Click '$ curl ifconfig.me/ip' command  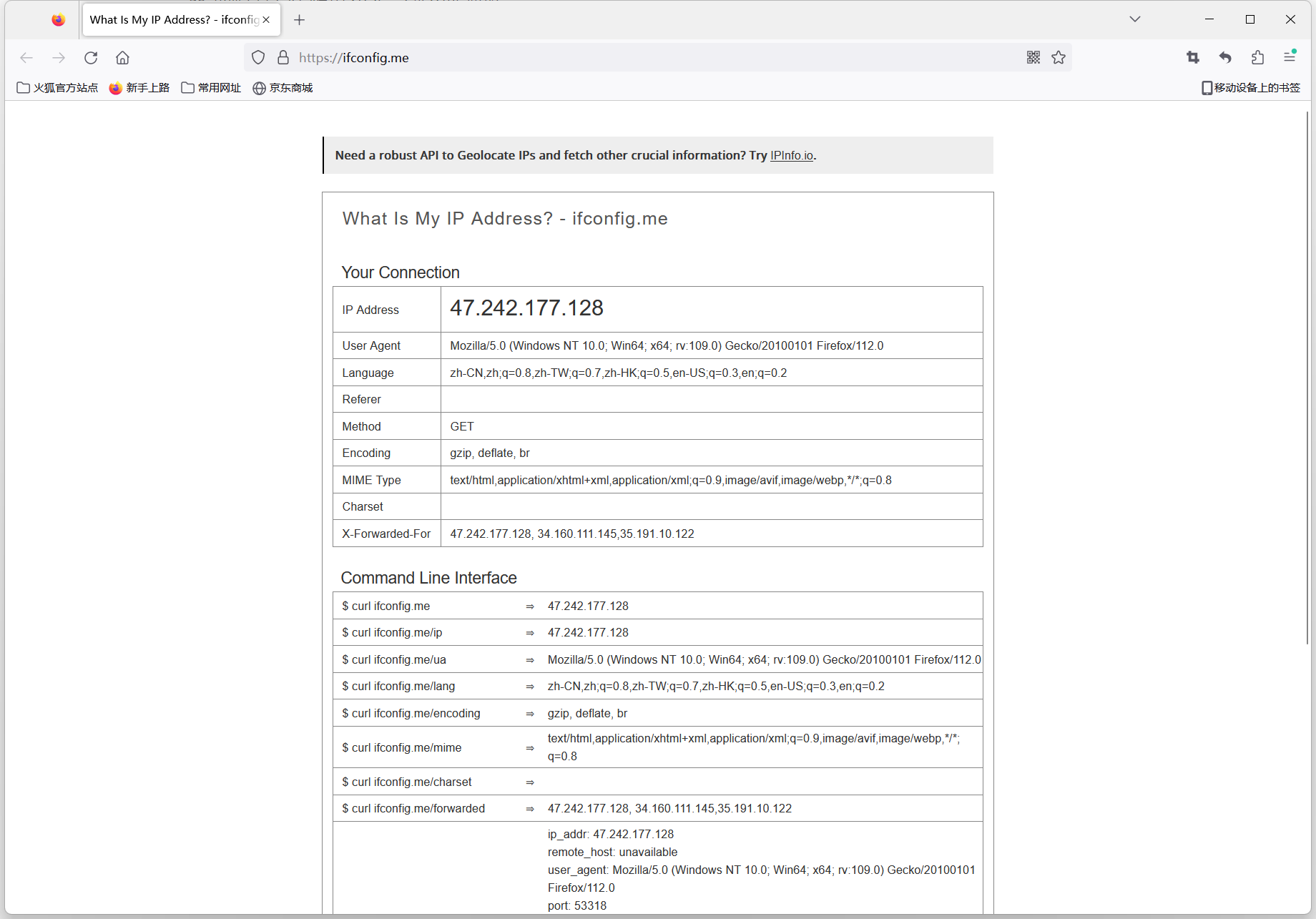(x=392, y=633)
